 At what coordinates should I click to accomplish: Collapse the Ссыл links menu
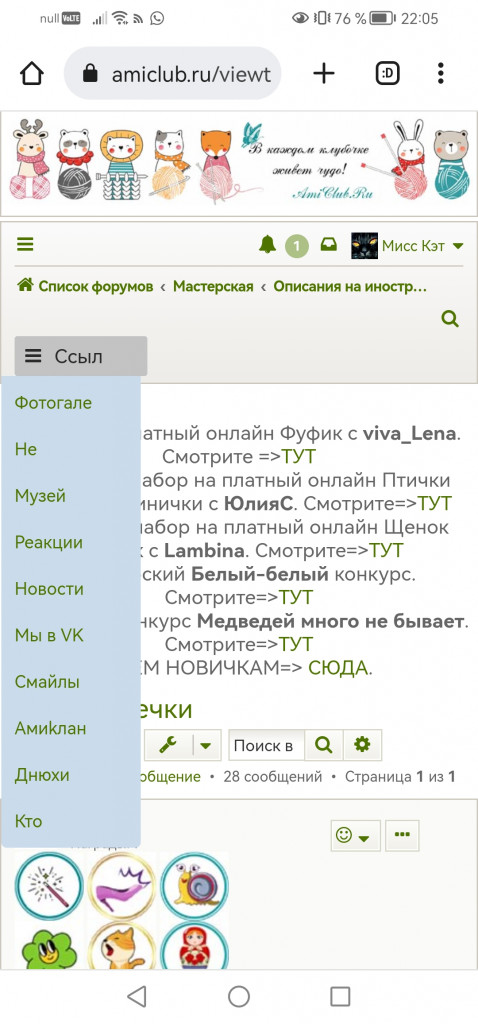coord(81,356)
